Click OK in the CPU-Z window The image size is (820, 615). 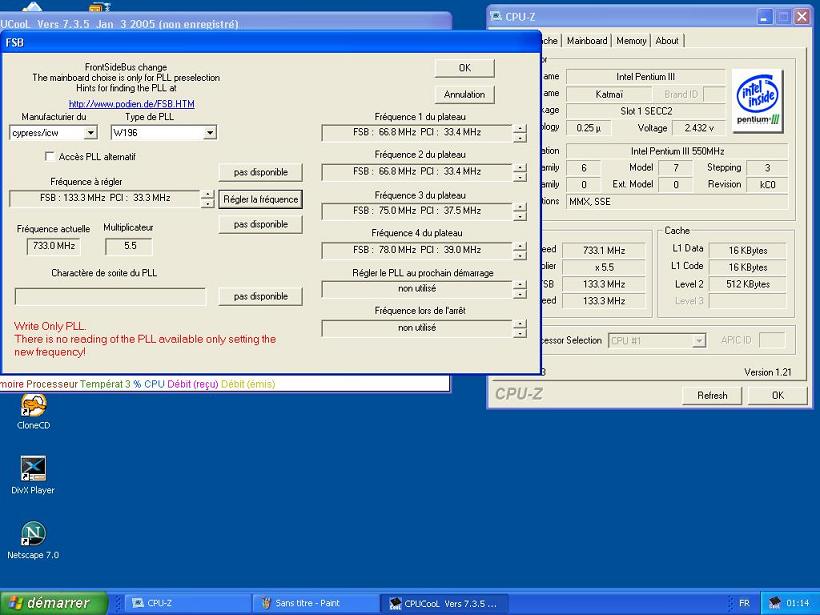click(778, 395)
